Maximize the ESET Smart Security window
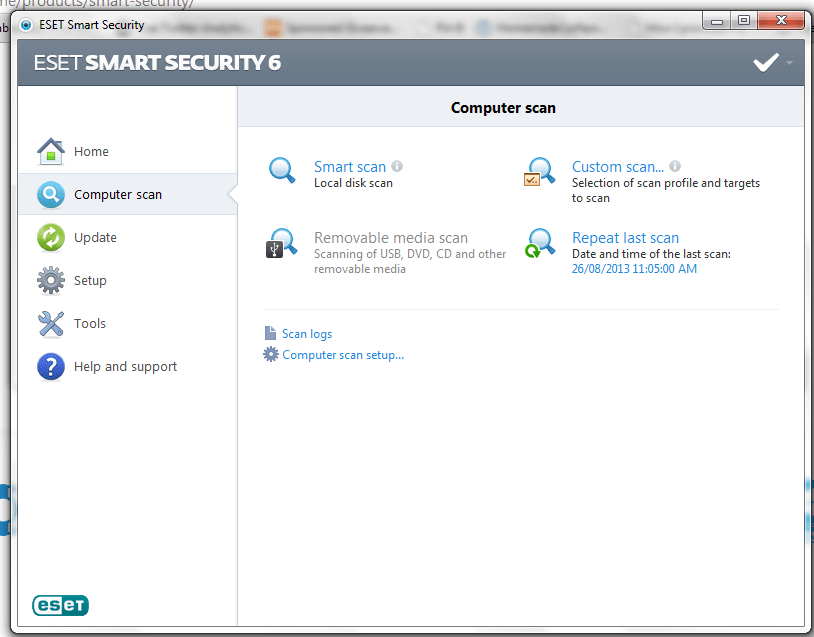Screen dimensions: 814x637 tap(744, 21)
